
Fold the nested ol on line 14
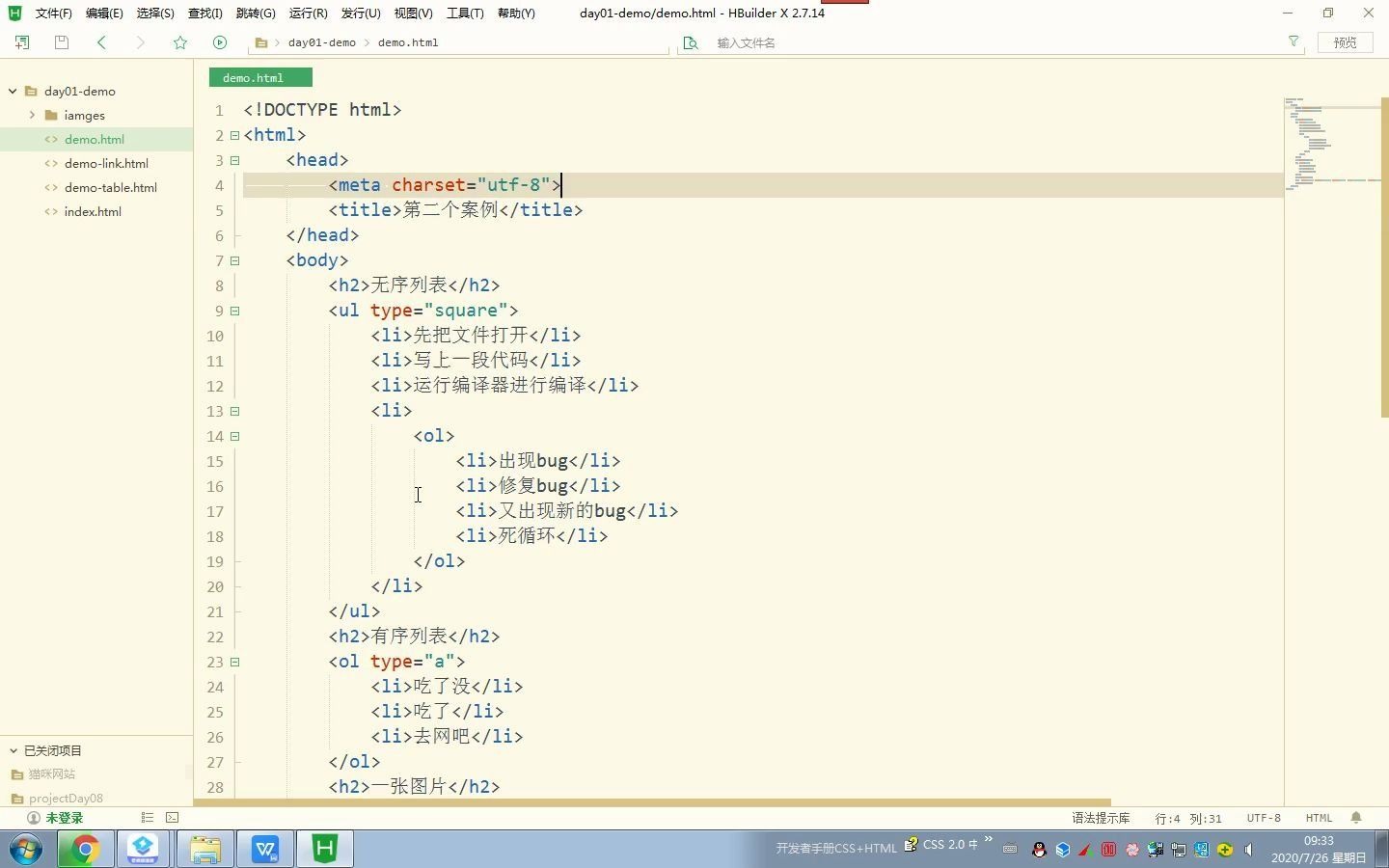tap(234, 436)
